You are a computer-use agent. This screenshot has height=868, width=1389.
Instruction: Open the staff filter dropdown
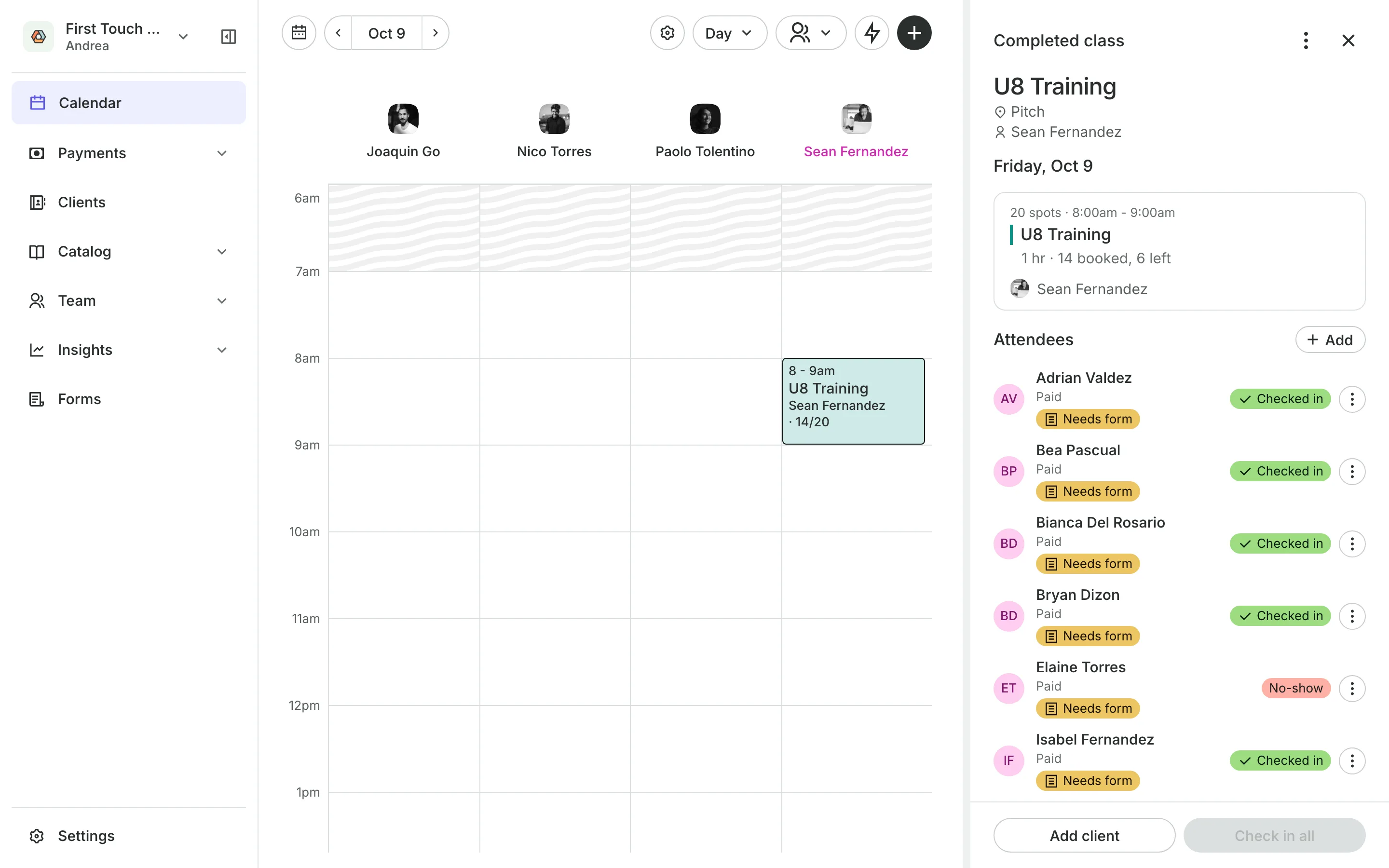810,33
